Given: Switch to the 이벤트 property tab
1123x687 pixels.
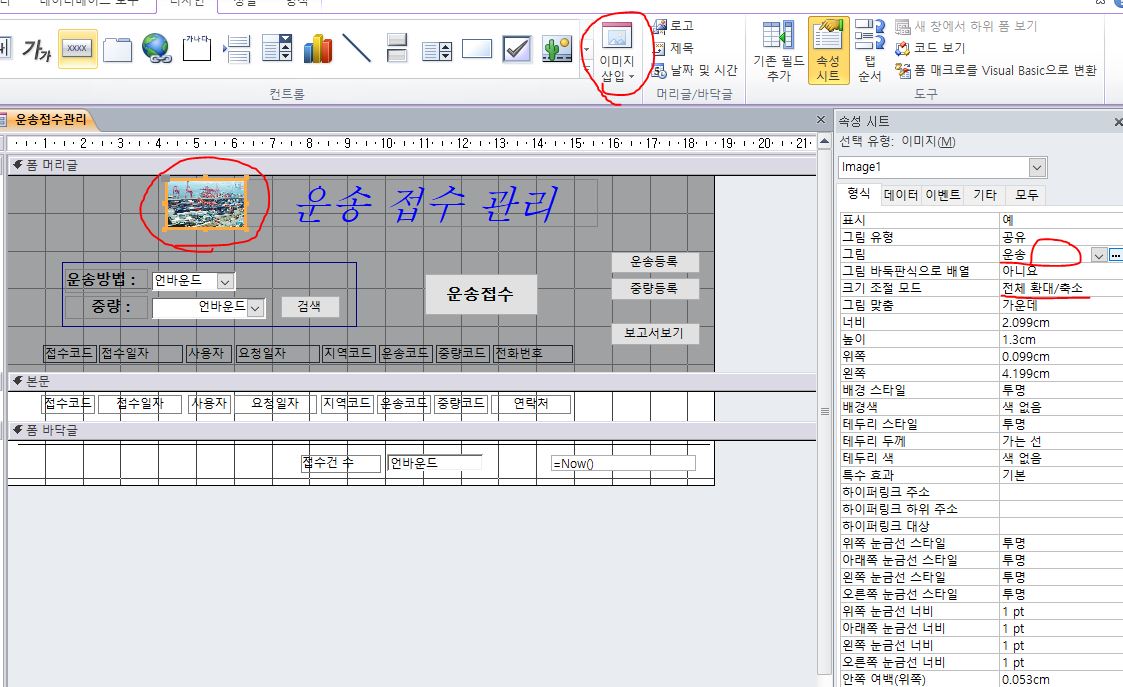Looking at the screenshot, I should click(x=942, y=196).
